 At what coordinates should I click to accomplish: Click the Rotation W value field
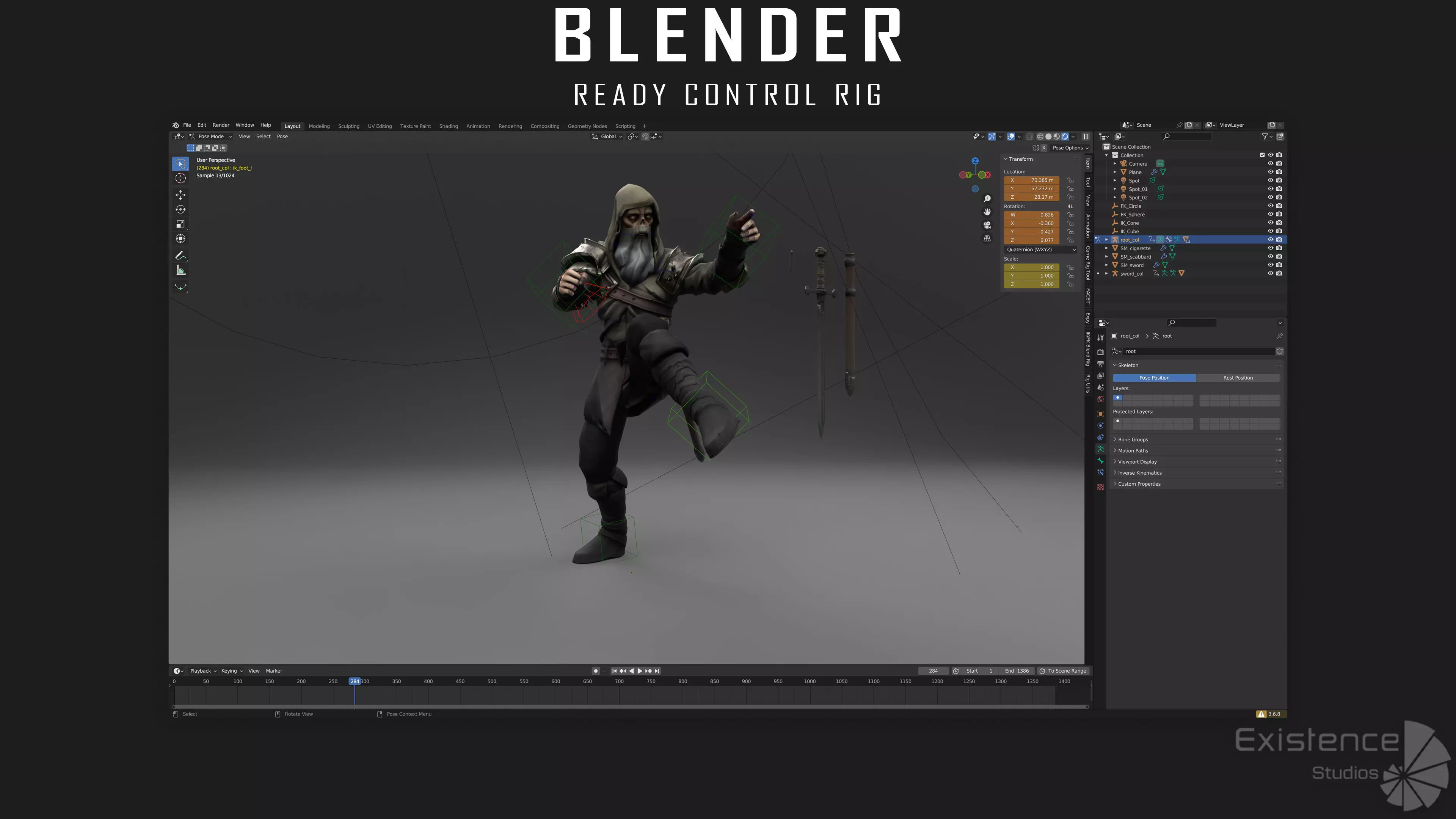click(x=1032, y=215)
